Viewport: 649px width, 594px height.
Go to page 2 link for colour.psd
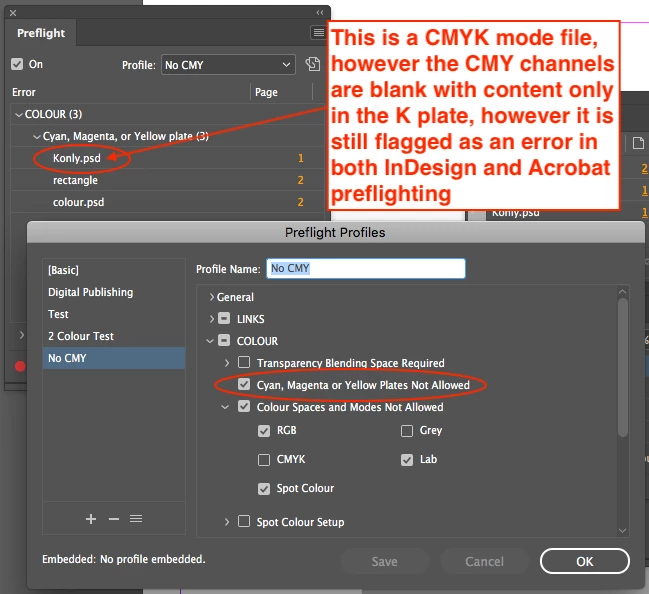(x=300, y=202)
